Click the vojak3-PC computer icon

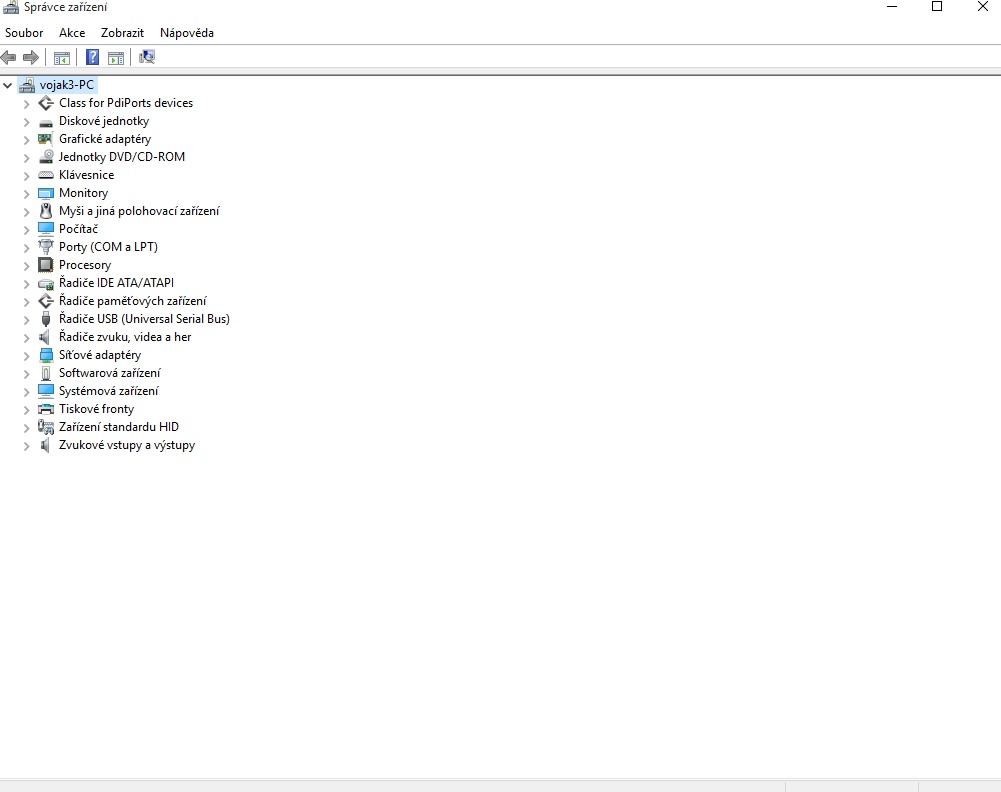(27, 85)
